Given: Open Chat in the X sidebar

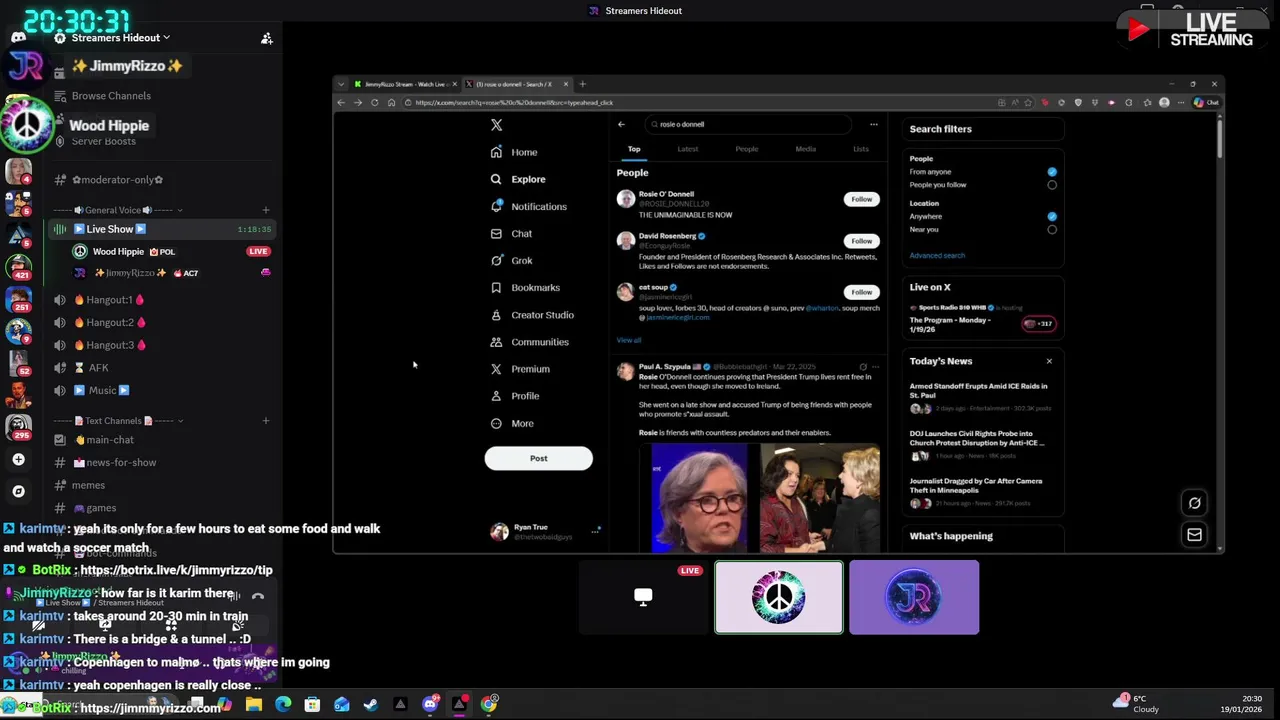Looking at the screenshot, I should point(512,233).
